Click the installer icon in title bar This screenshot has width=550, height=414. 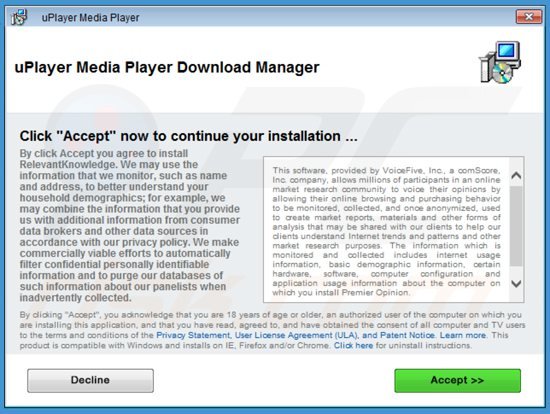click(19, 17)
